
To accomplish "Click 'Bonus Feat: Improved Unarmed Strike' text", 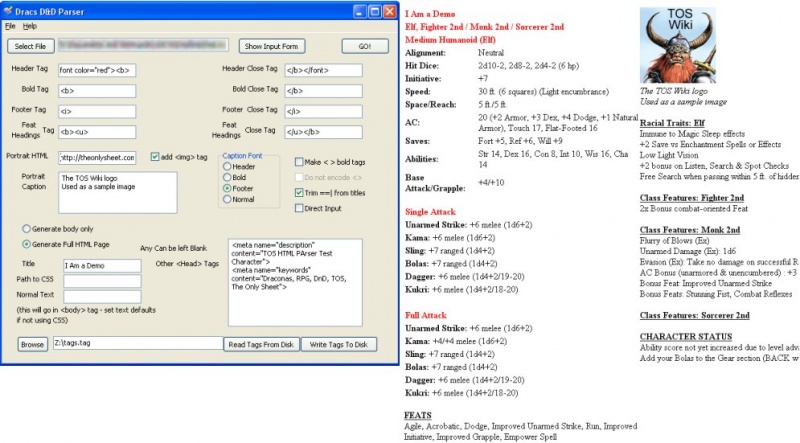I will (x=706, y=283).
